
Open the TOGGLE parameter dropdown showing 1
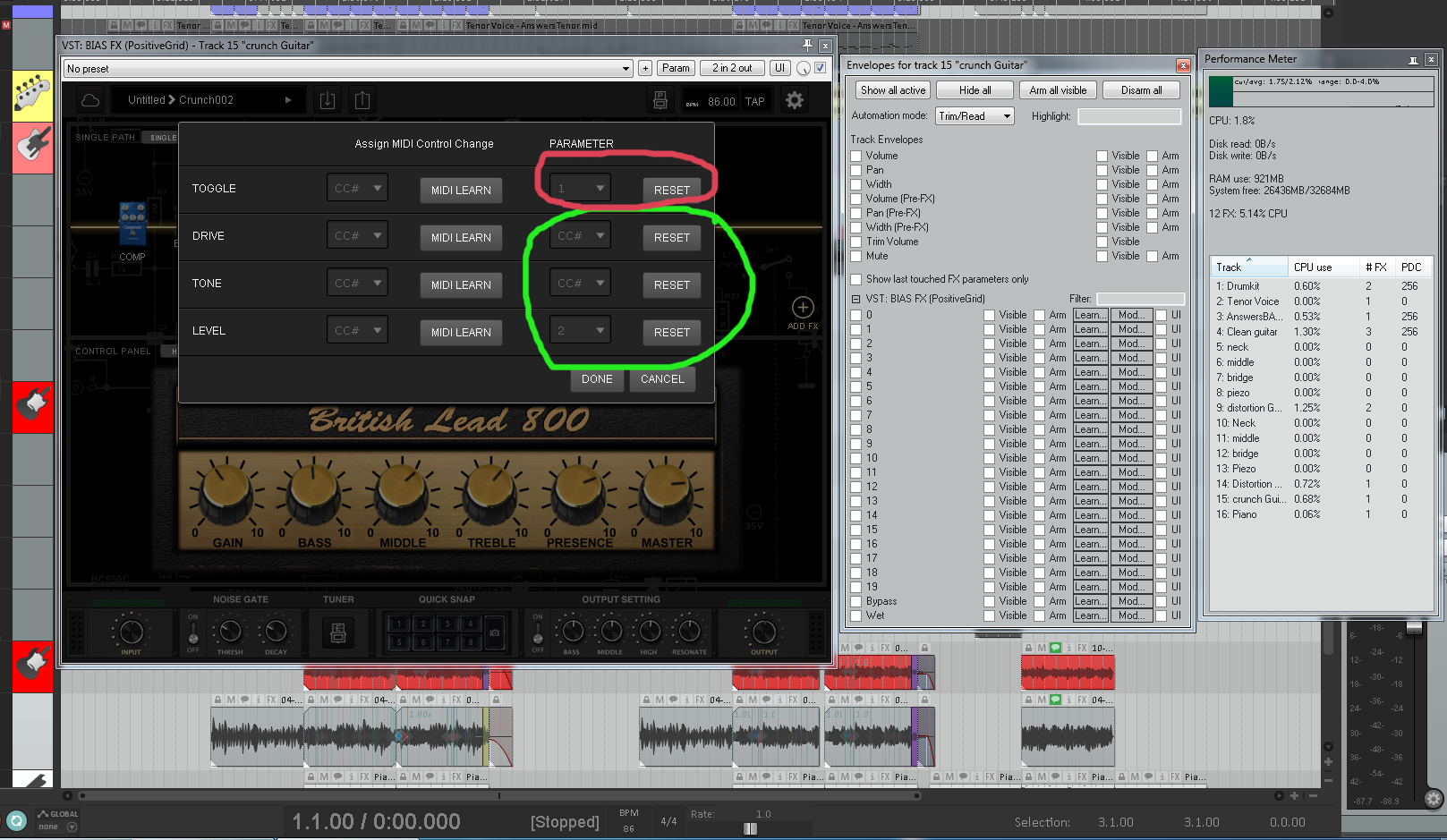click(x=580, y=189)
